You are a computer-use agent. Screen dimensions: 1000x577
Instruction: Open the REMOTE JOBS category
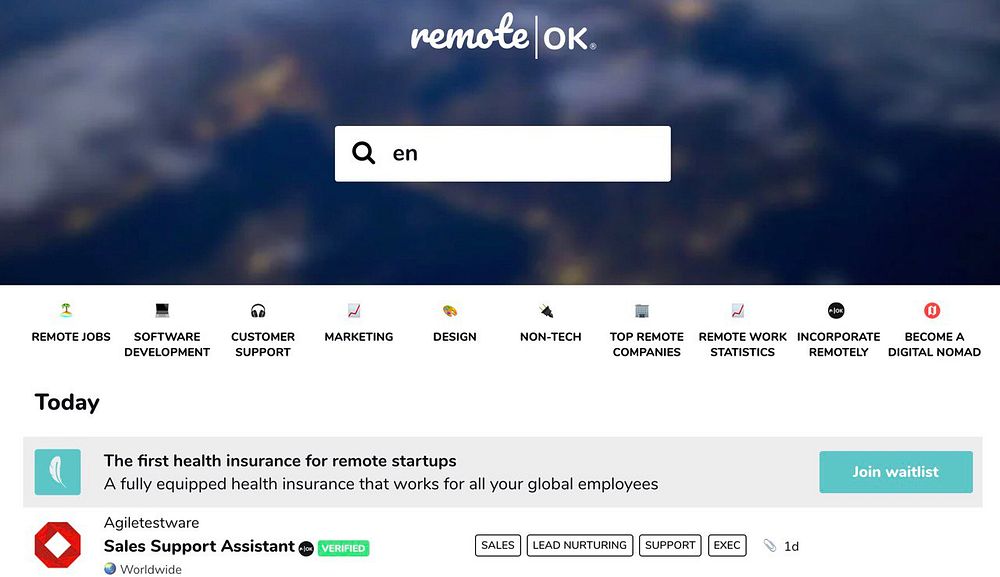[71, 337]
